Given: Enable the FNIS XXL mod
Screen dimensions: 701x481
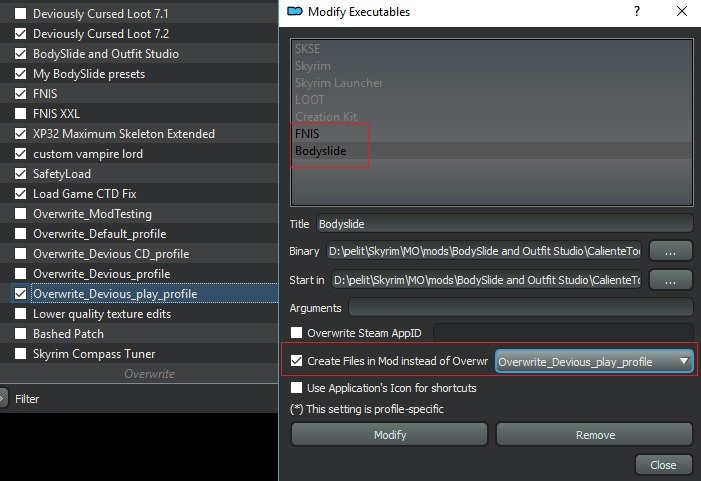Looking at the screenshot, I should pyautogui.click(x=21, y=114).
